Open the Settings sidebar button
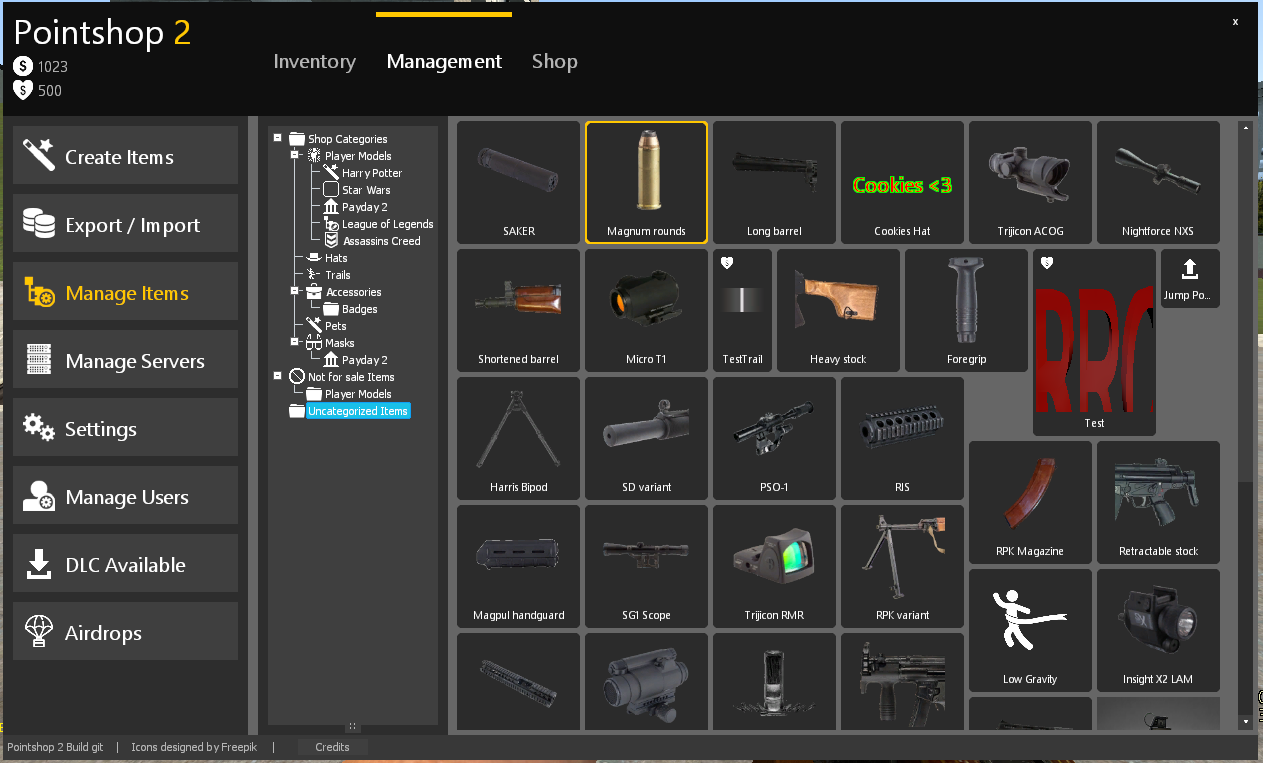This screenshot has width=1263, height=763. tap(126, 427)
